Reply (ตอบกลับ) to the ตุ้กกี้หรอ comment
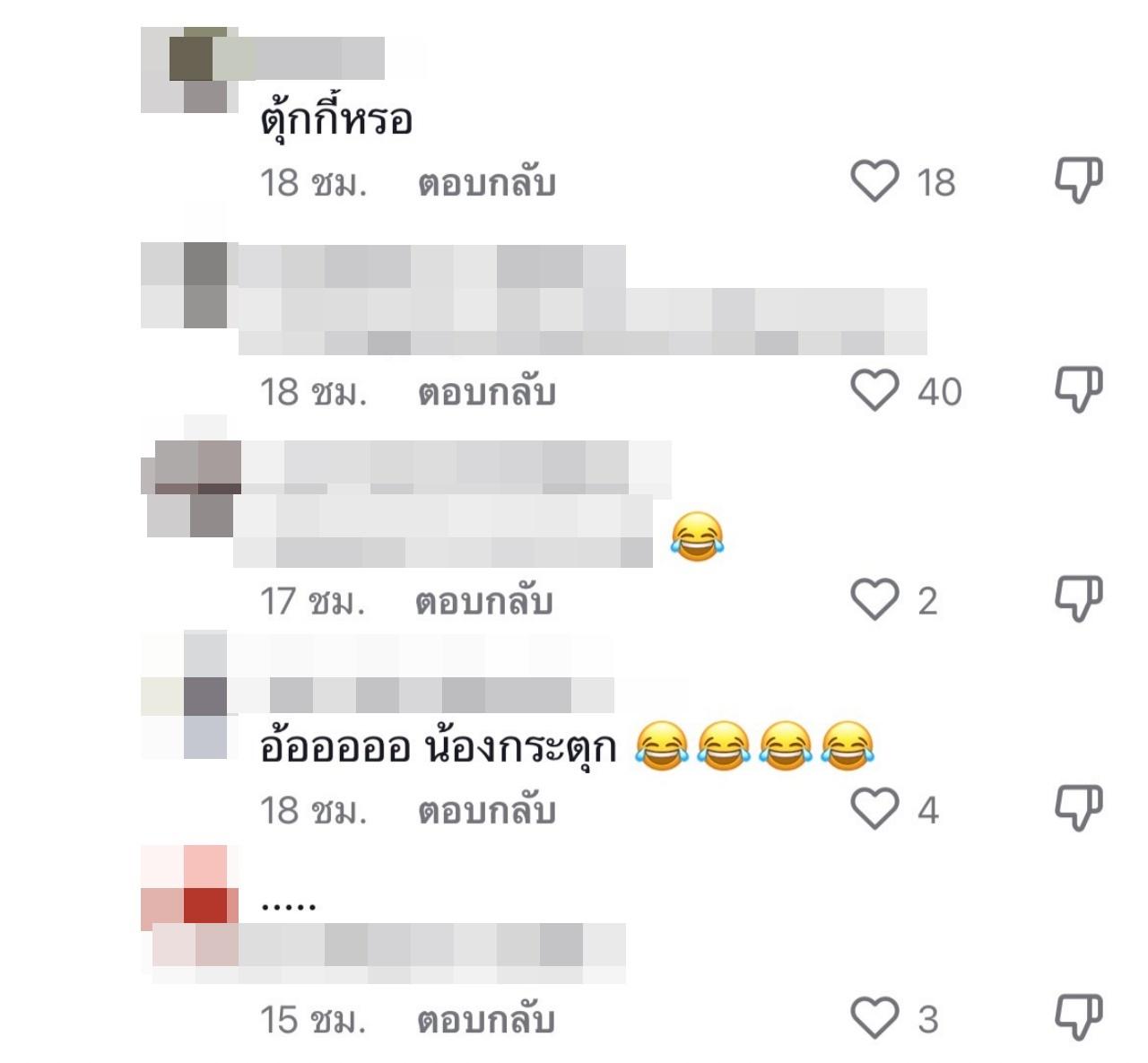This screenshot has height=1063, width=1148. (x=487, y=183)
